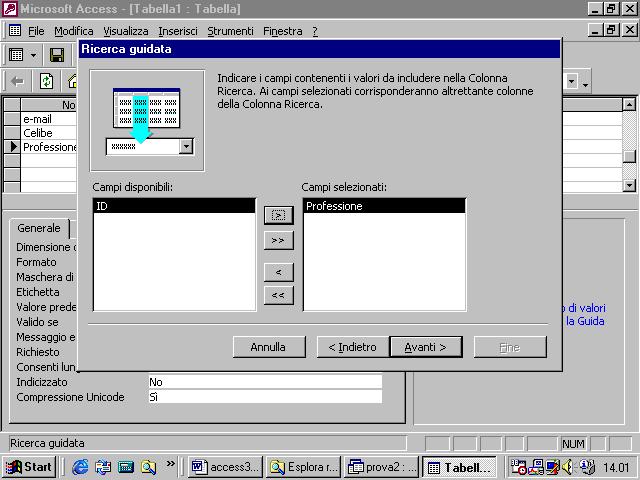
Task: Click the home page toolbar icon
Action: tap(72, 81)
